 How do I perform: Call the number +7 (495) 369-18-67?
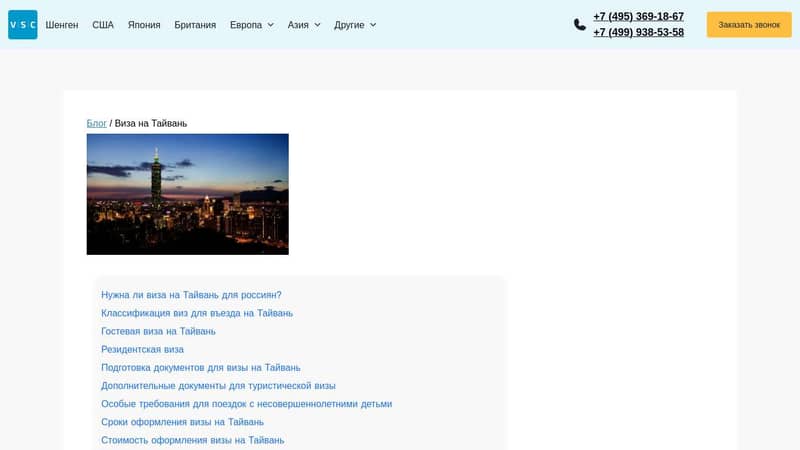point(638,16)
